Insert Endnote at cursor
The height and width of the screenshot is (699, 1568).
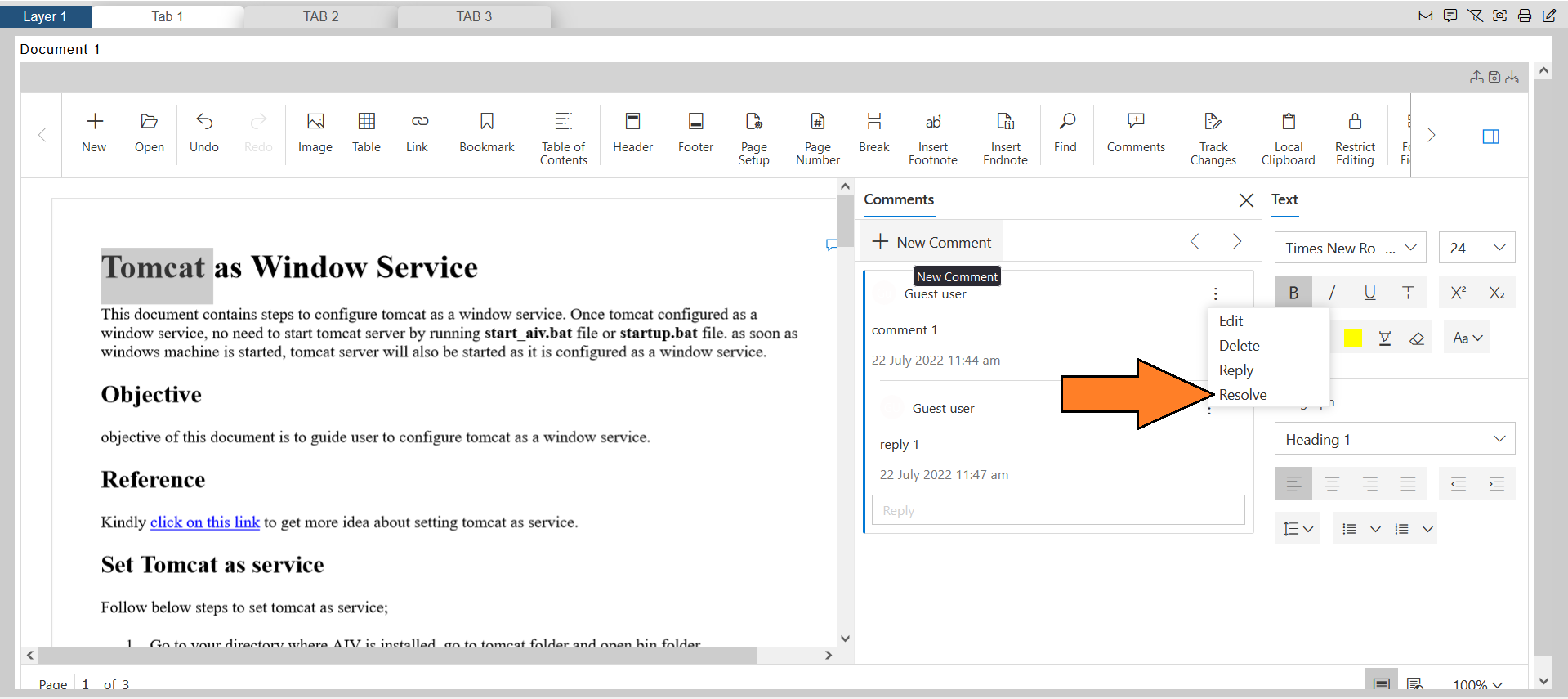1006,138
